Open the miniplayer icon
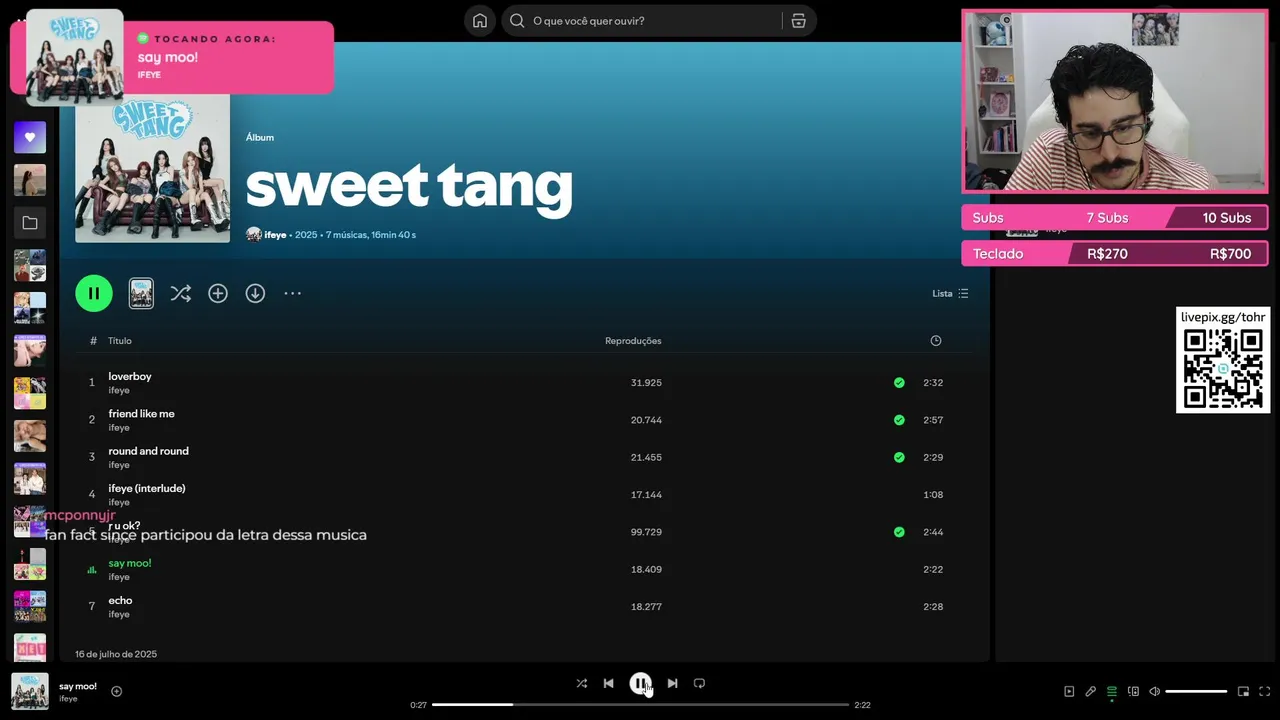The image size is (1280, 720). tap(1243, 691)
